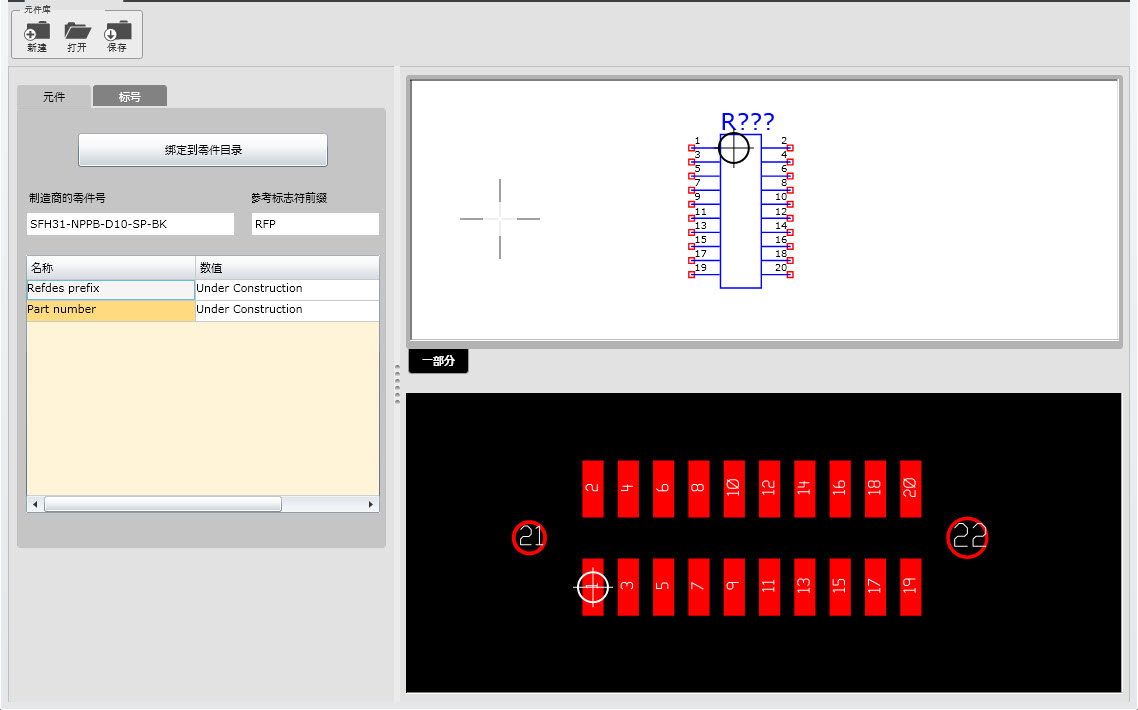Select footprint pad 3
Screen dimensions: 1138x710
[x=628, y=587]
